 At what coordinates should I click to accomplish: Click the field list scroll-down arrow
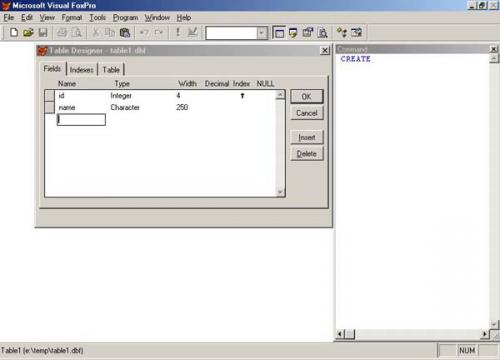pos(280,192)
